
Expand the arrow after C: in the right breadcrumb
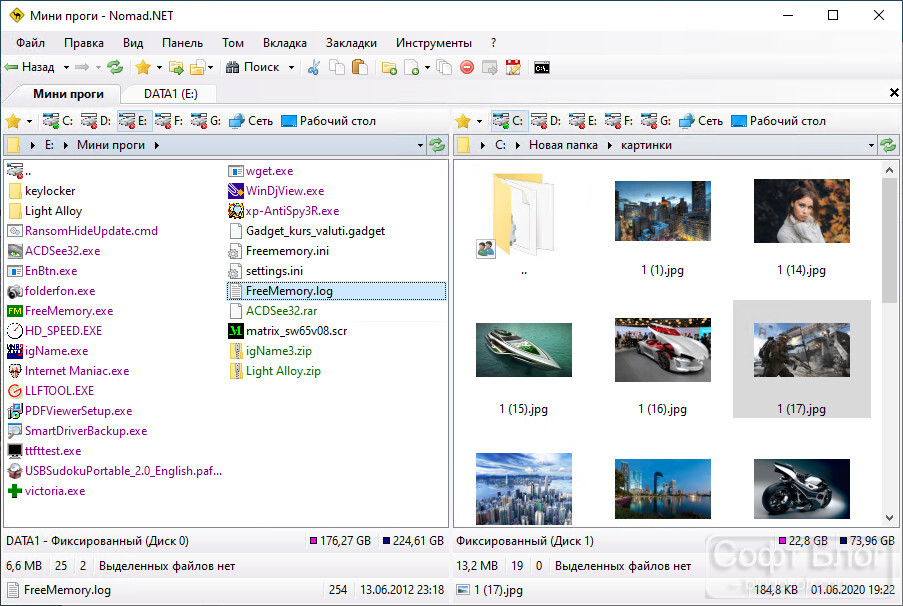point(518,145)
